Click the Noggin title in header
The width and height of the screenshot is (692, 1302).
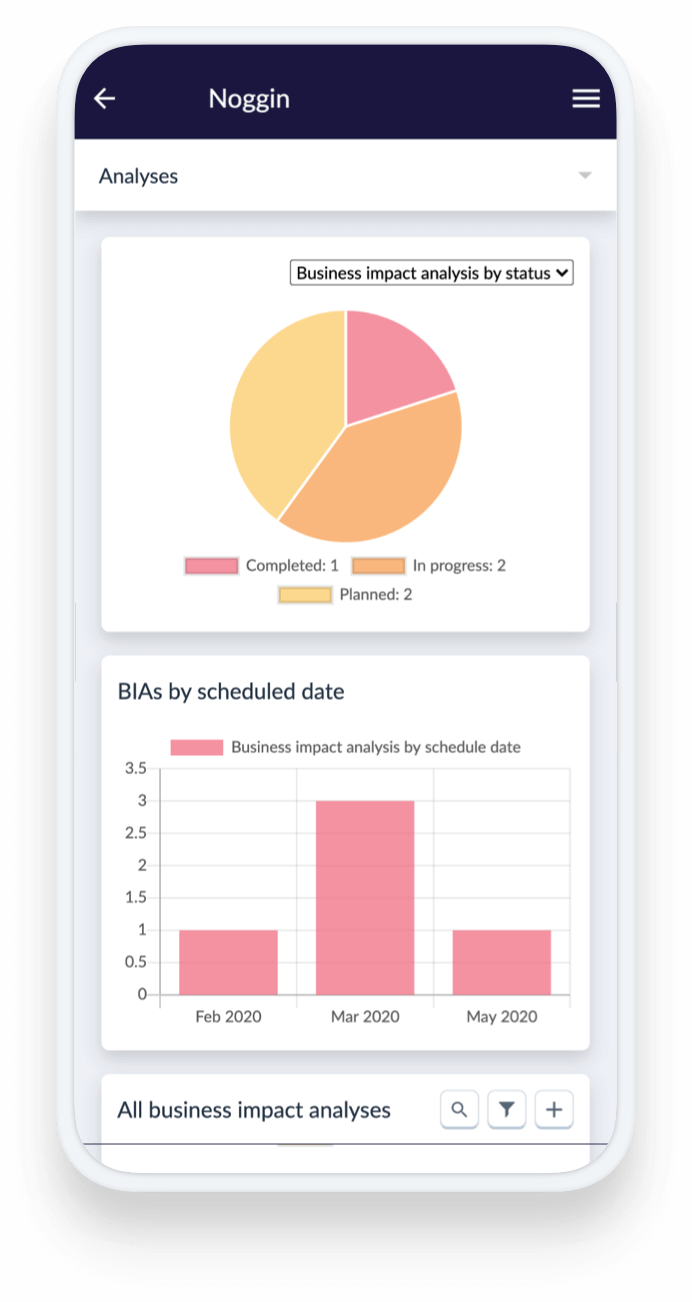click(249, 99)
